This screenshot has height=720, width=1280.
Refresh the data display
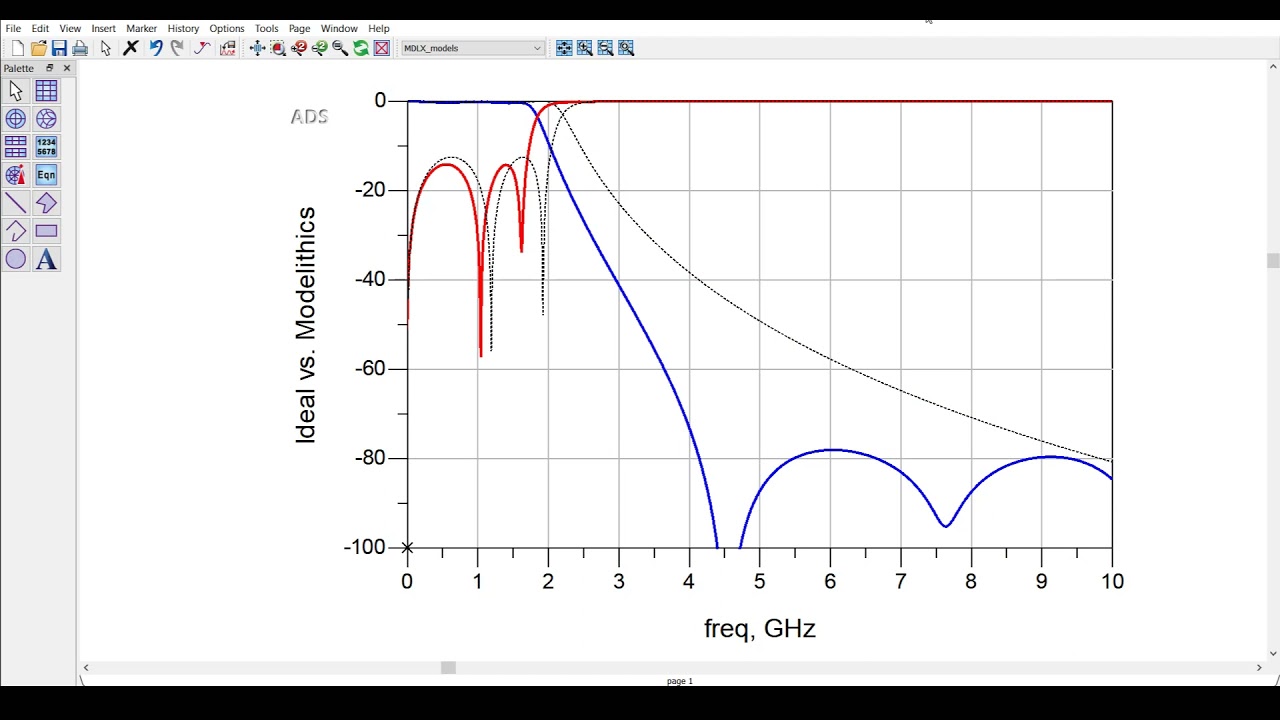tap(361, 48)
